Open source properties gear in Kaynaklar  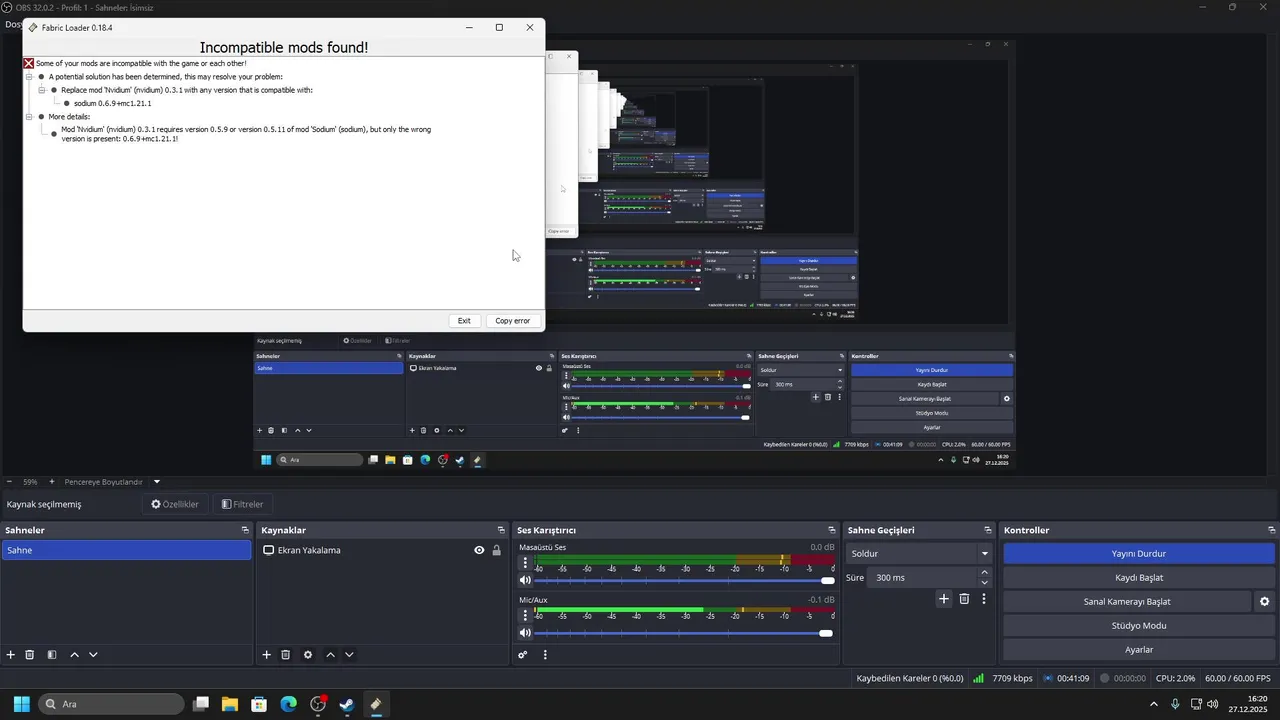(x=308, y=655)
